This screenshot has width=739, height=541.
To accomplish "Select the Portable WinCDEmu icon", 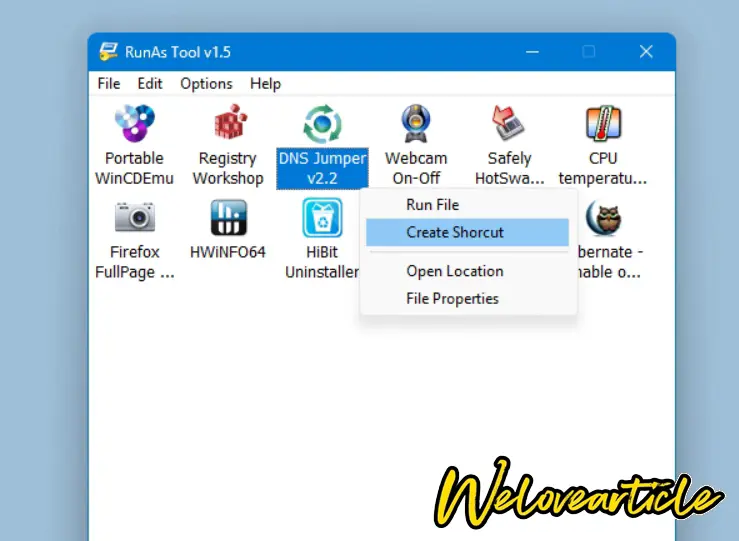I will click(x=135, y=125).
